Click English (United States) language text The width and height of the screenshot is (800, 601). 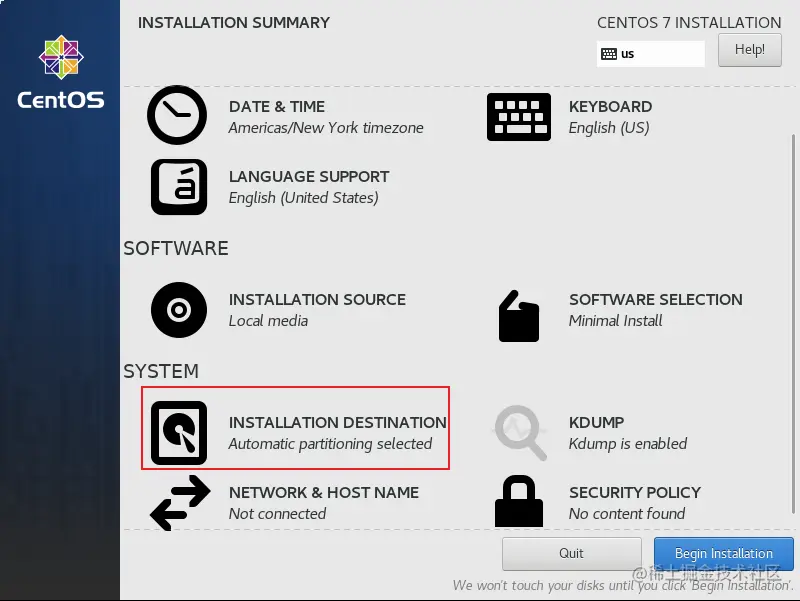tap(304, 197)
